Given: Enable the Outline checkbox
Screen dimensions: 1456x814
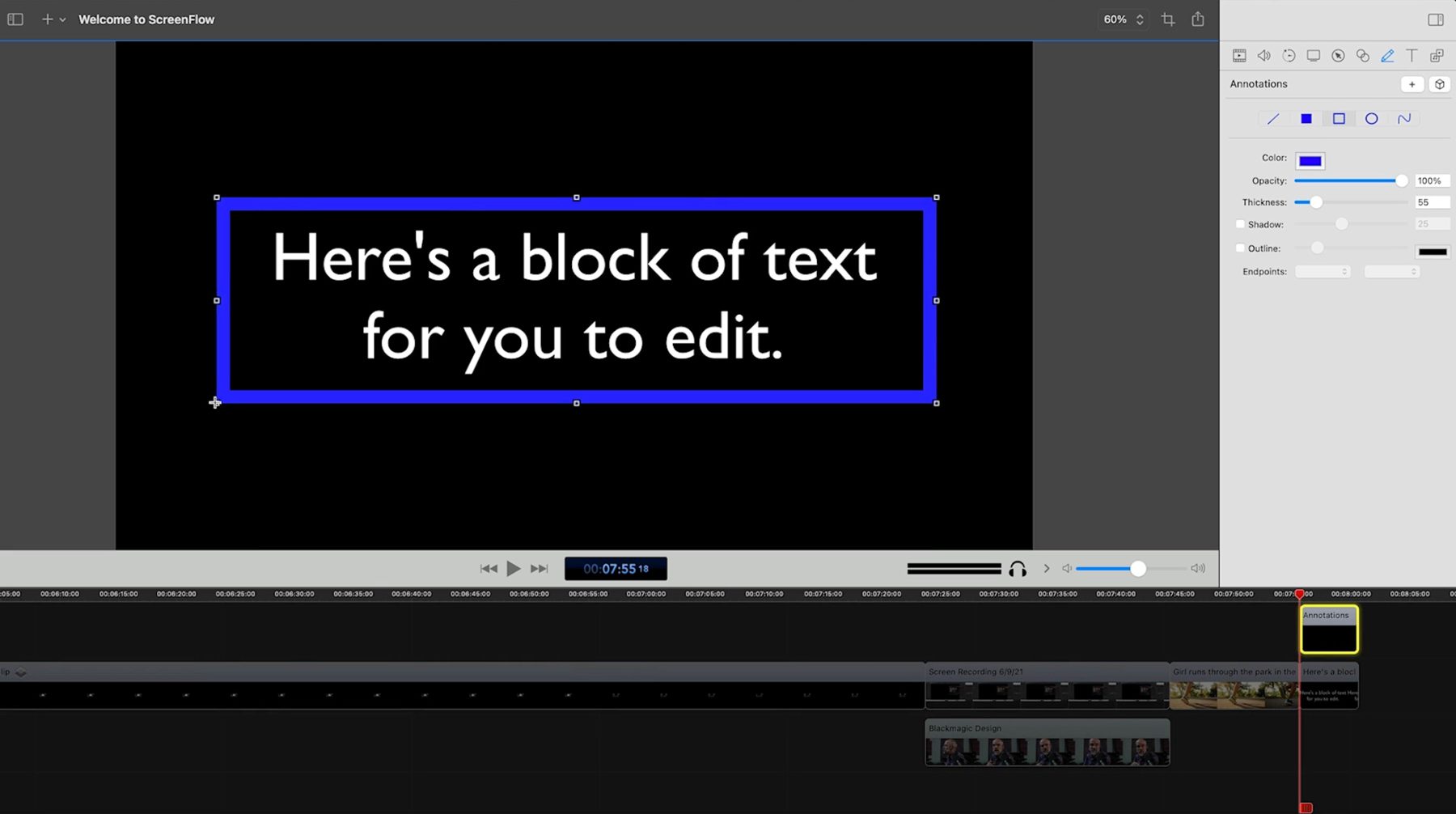Looking at the screenshot, I should coord(1240,248).
